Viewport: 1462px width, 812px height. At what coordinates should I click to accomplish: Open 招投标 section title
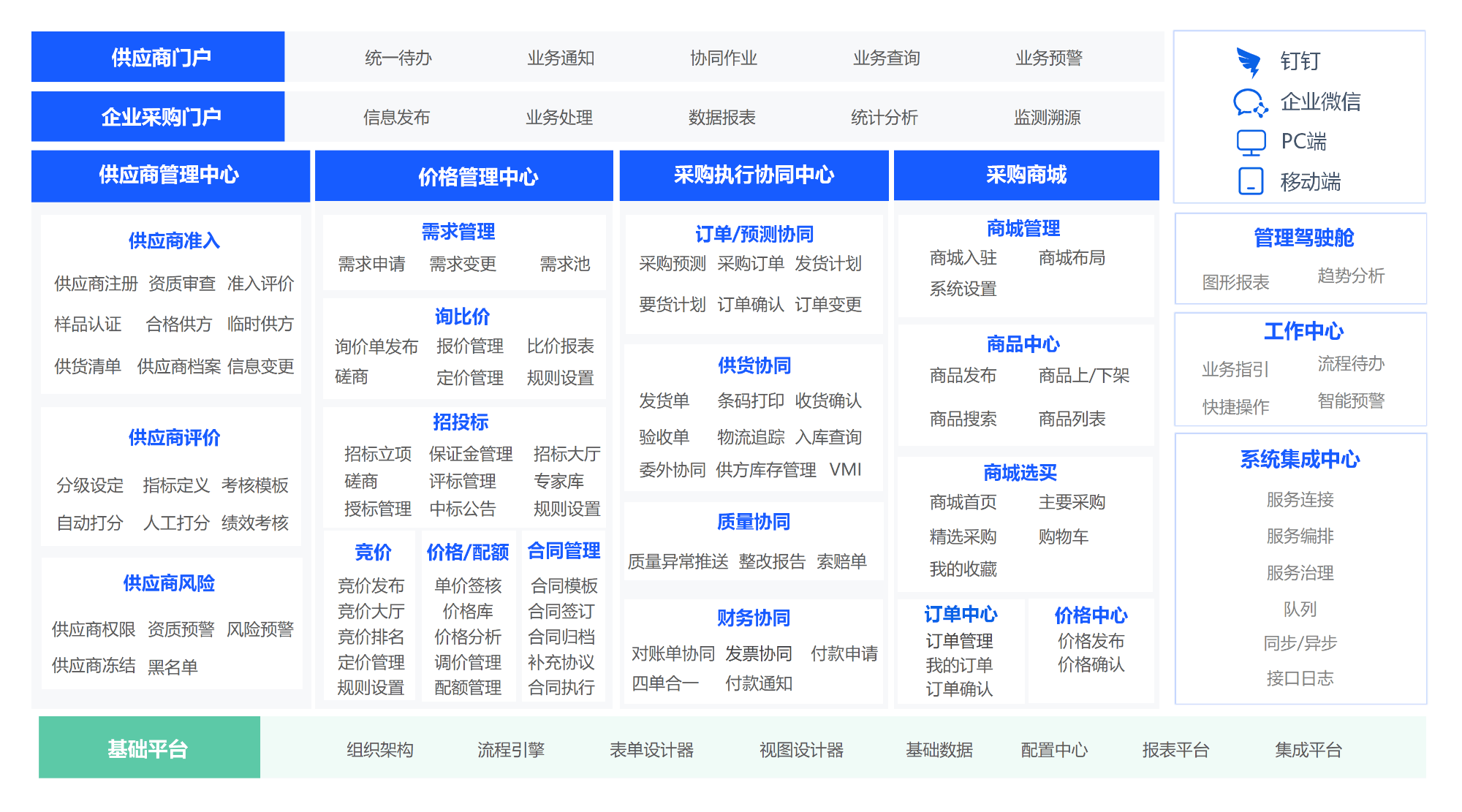tap(461, 422)
